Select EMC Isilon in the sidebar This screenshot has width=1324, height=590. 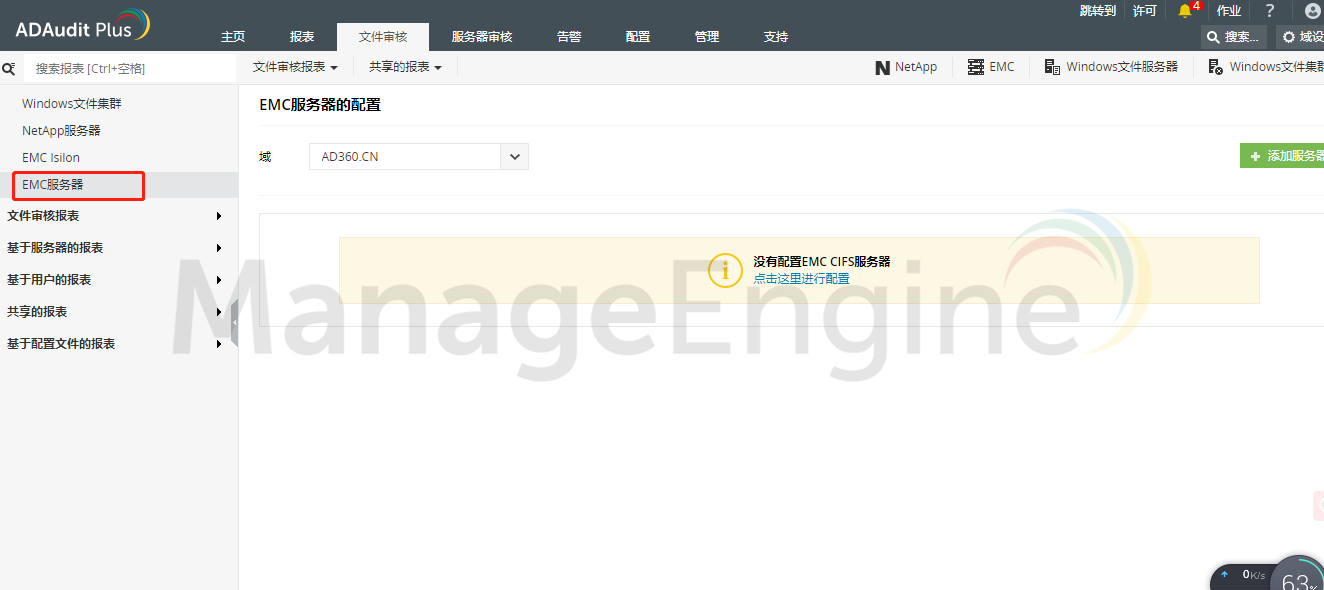click(x=51, y=158)
